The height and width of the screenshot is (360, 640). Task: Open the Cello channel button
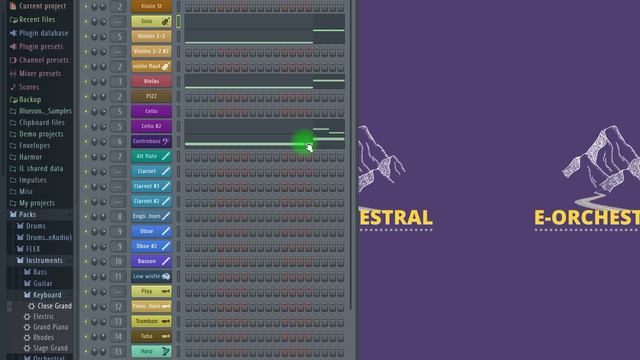point(151,111)
